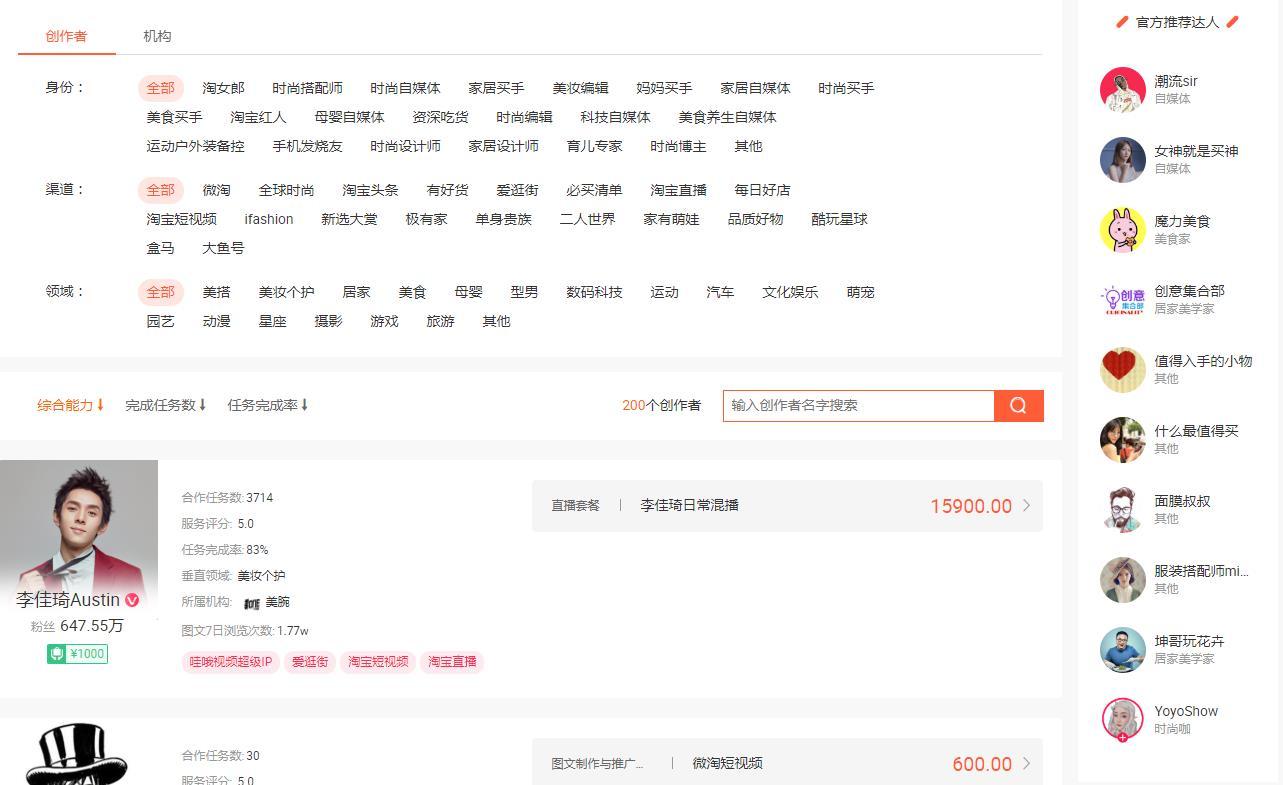Click the 淘宝短视频 pink tag on the 李佳琦Austin card

click(378, 662)
